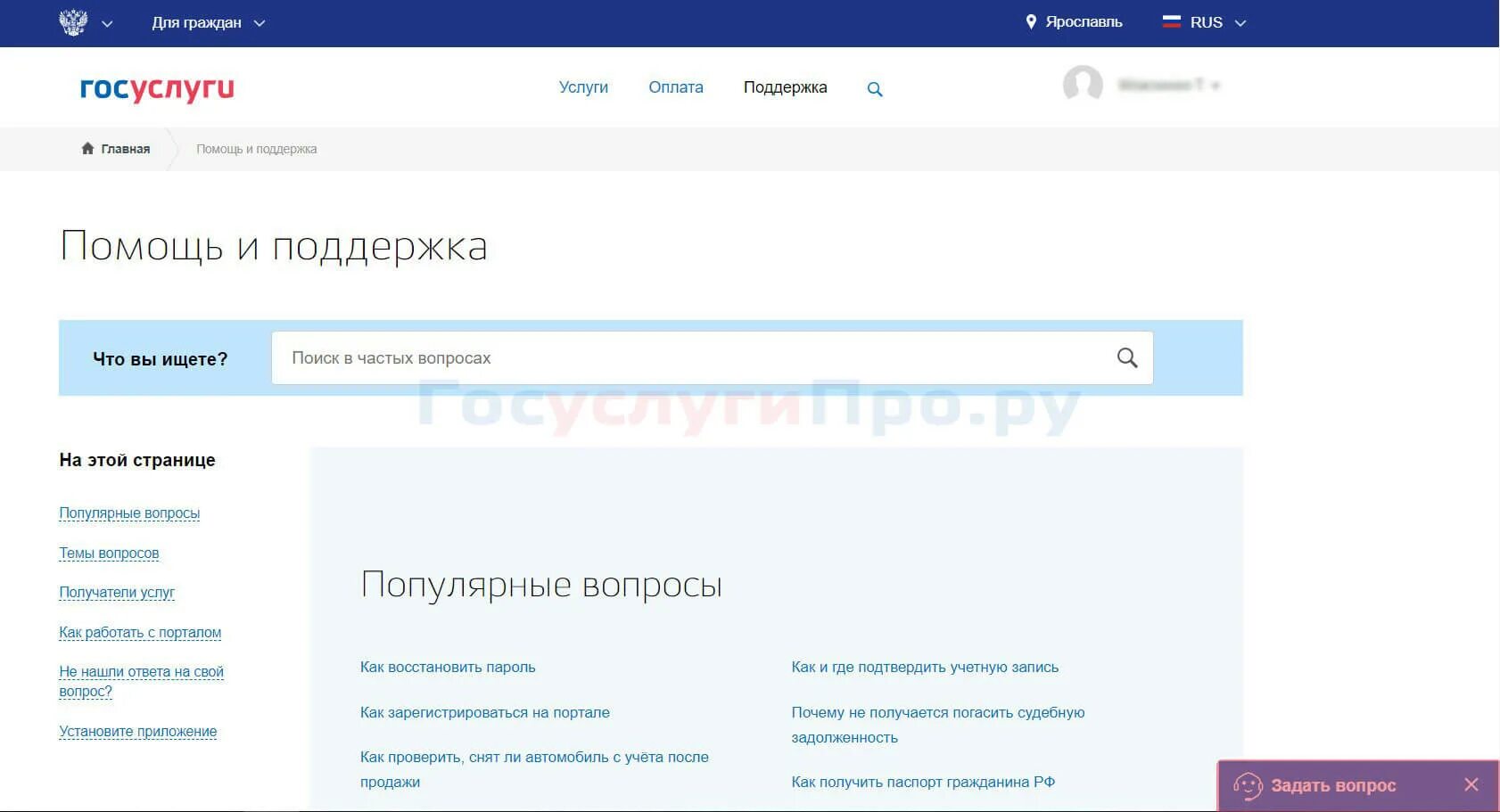Open 'Установите приложение' sidebar link
Image resolution: width=1500 pixels, height=812 pixels.
point(138,732)
